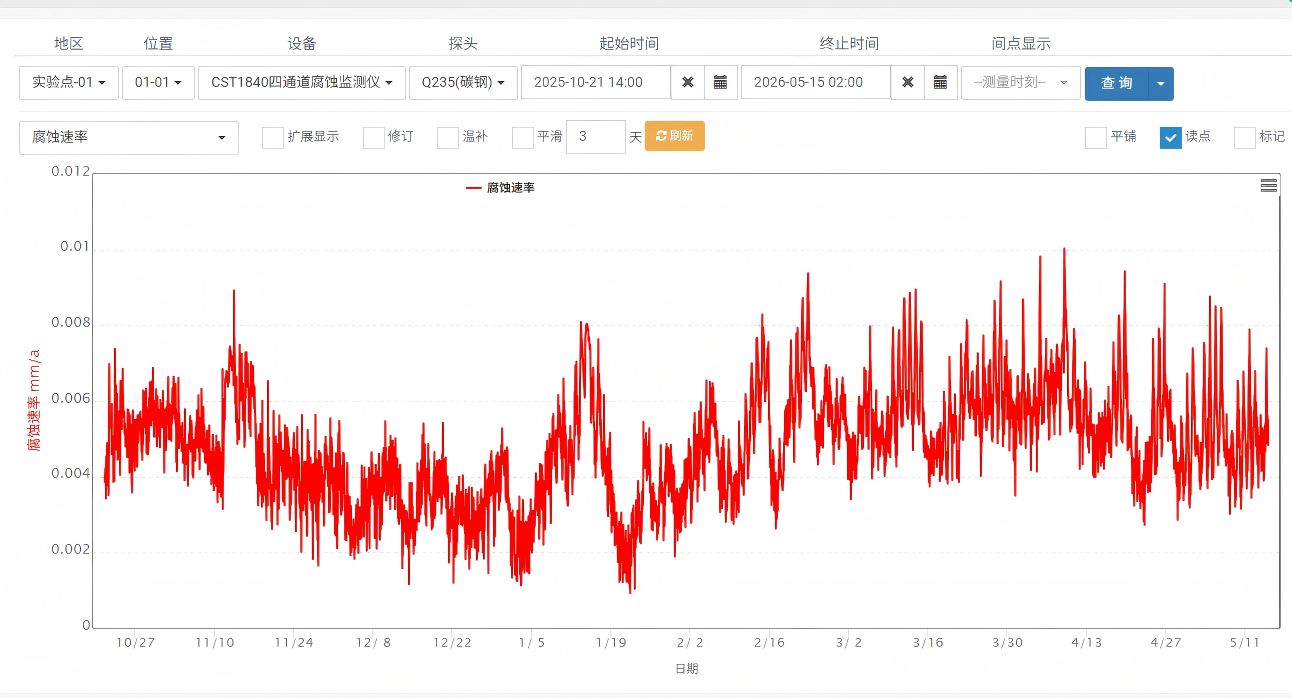This screenshot has height=698, width=1292.
Task: Open the 实验点-01 region dropdown
Action: 69,83
